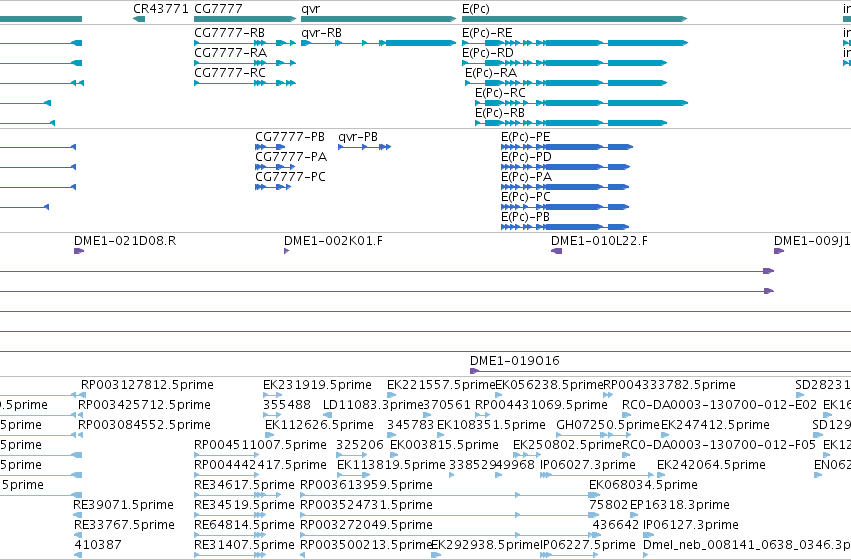
Task: Select the 325206 feature label
Action: point(360,445)
